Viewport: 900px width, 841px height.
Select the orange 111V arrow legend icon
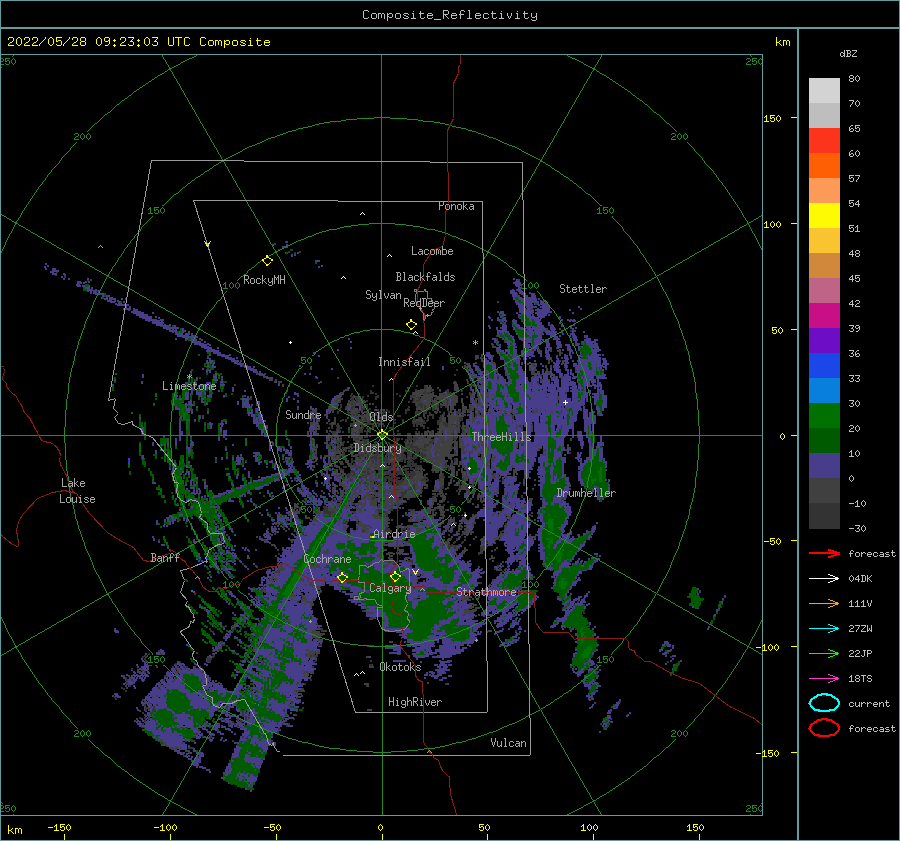(824, 603)
